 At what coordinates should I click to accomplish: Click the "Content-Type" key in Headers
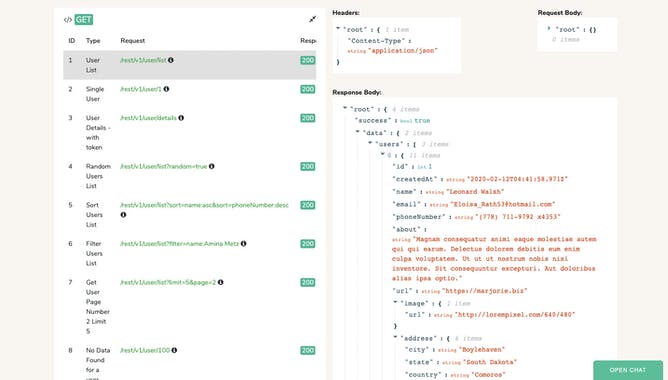[x=376, y=41]
